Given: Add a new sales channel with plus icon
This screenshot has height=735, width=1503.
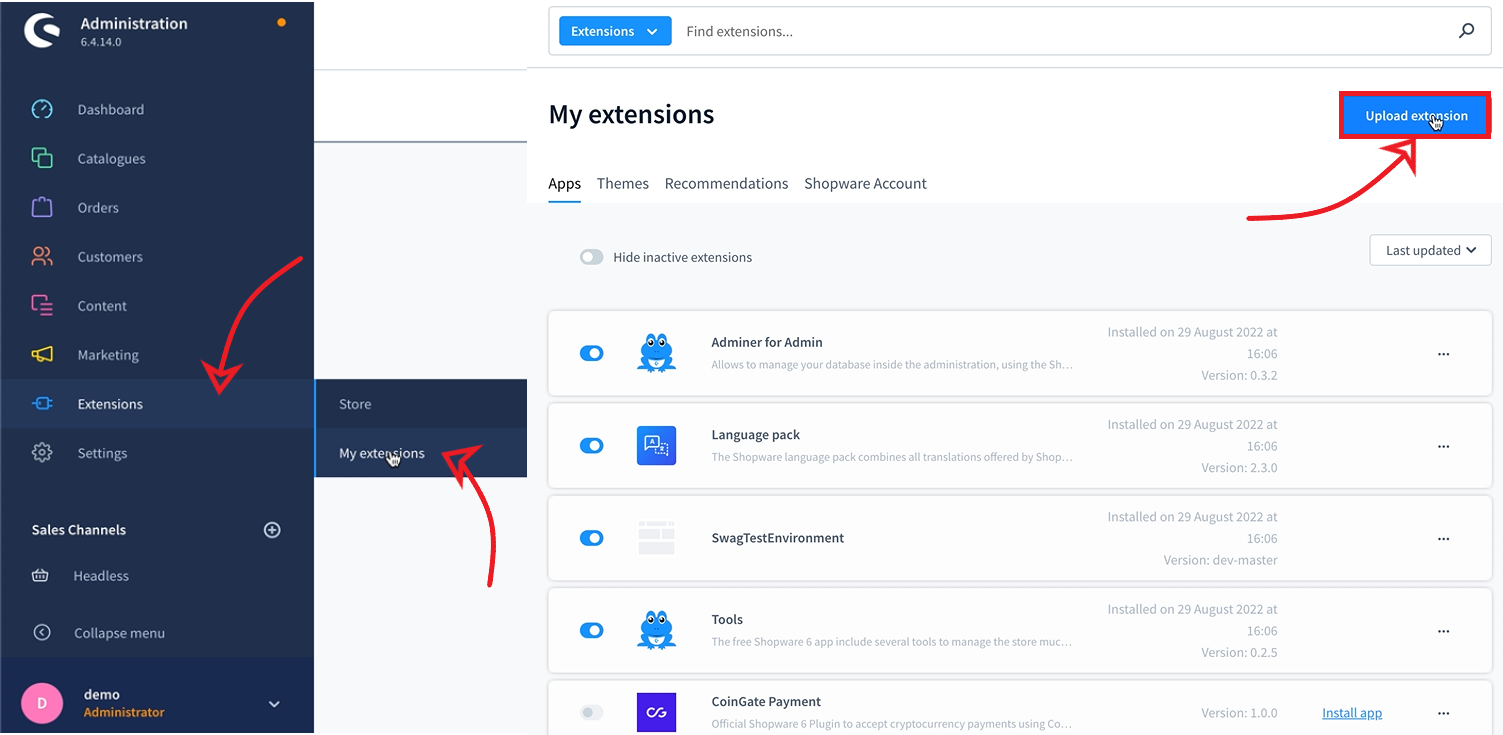Looking at the screenshot, I should pos(272,530).
